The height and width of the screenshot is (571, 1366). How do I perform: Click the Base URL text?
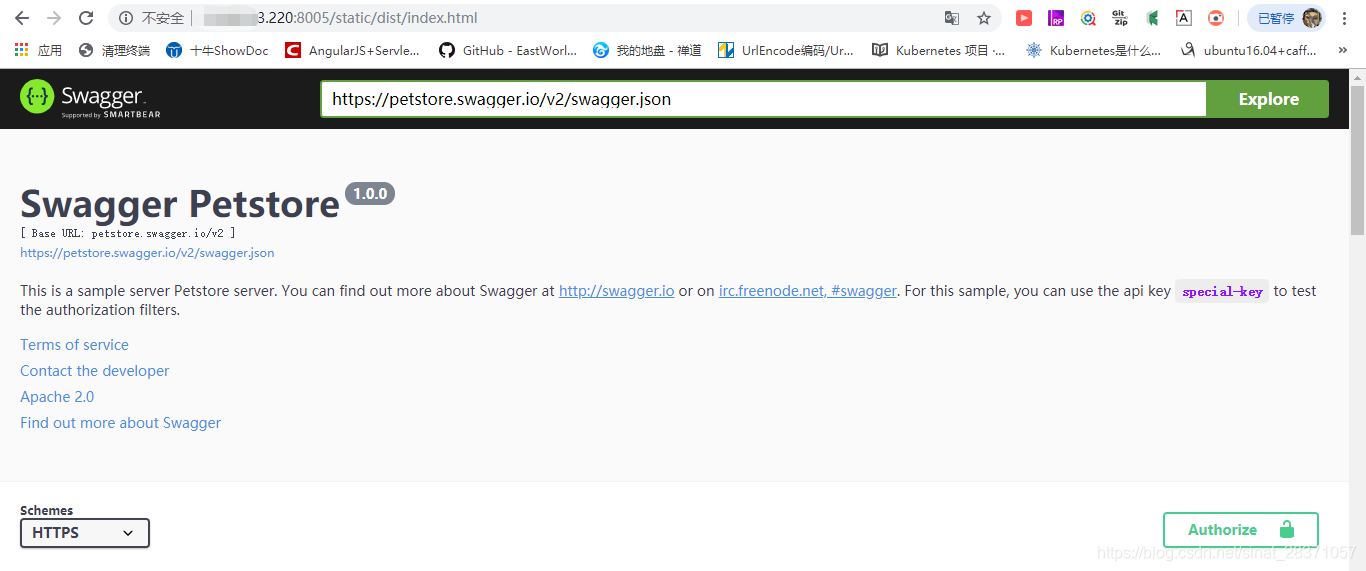(x=128, y=233)
